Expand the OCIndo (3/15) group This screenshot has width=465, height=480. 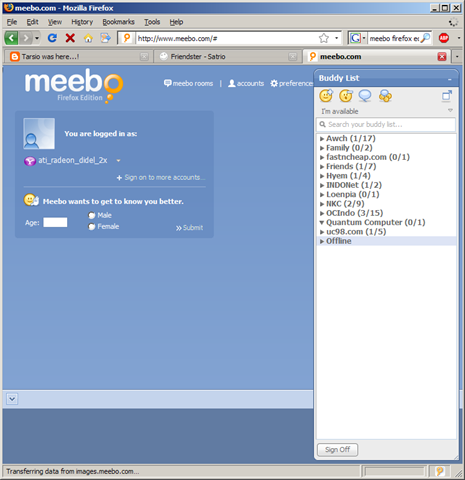pos(322,213)
